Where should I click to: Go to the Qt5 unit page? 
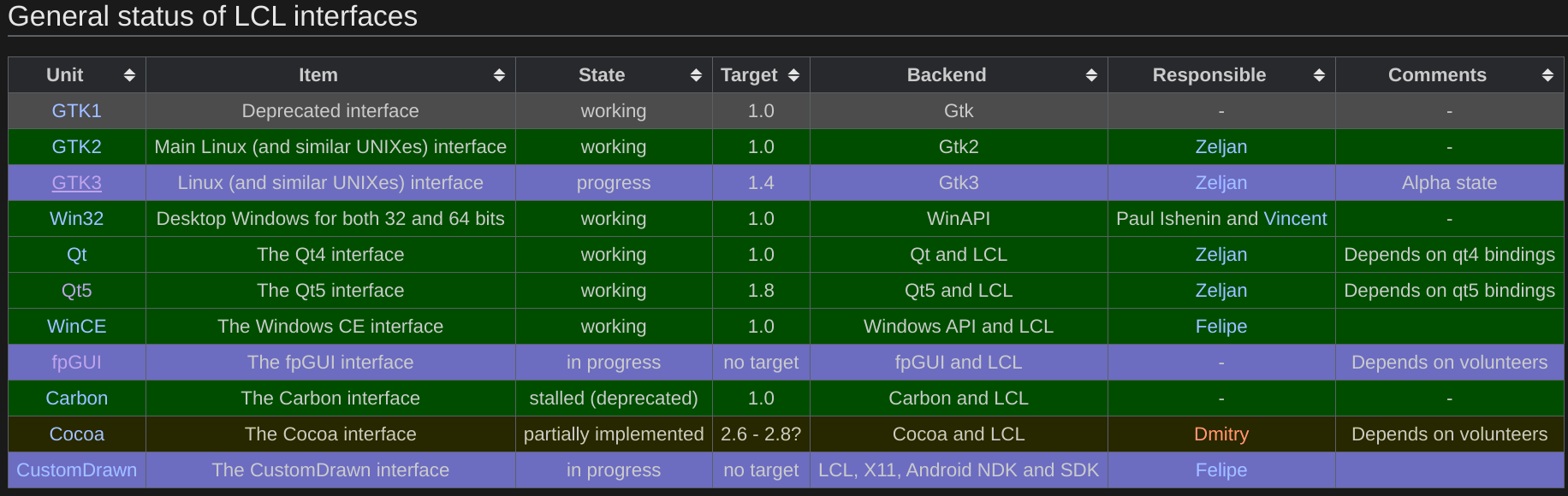[77, 291]
